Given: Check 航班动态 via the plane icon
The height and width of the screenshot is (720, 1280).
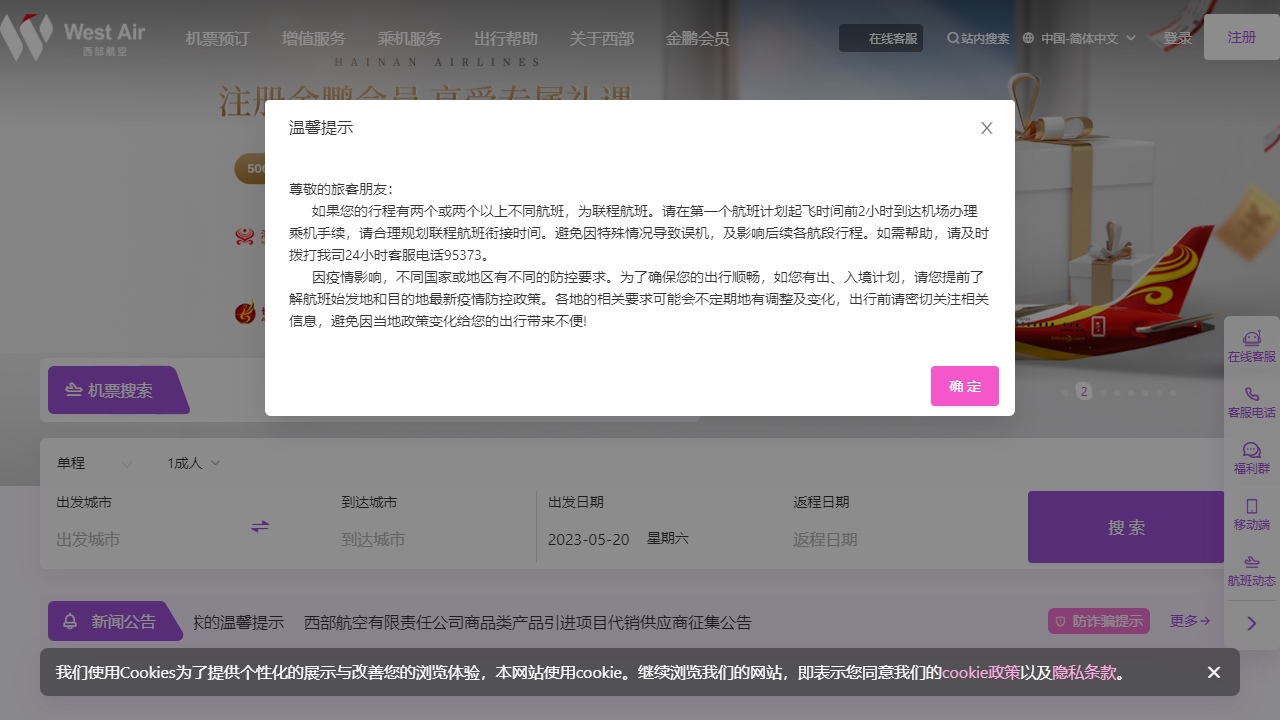Looking at the screenshot, I should coord(1251,564).
